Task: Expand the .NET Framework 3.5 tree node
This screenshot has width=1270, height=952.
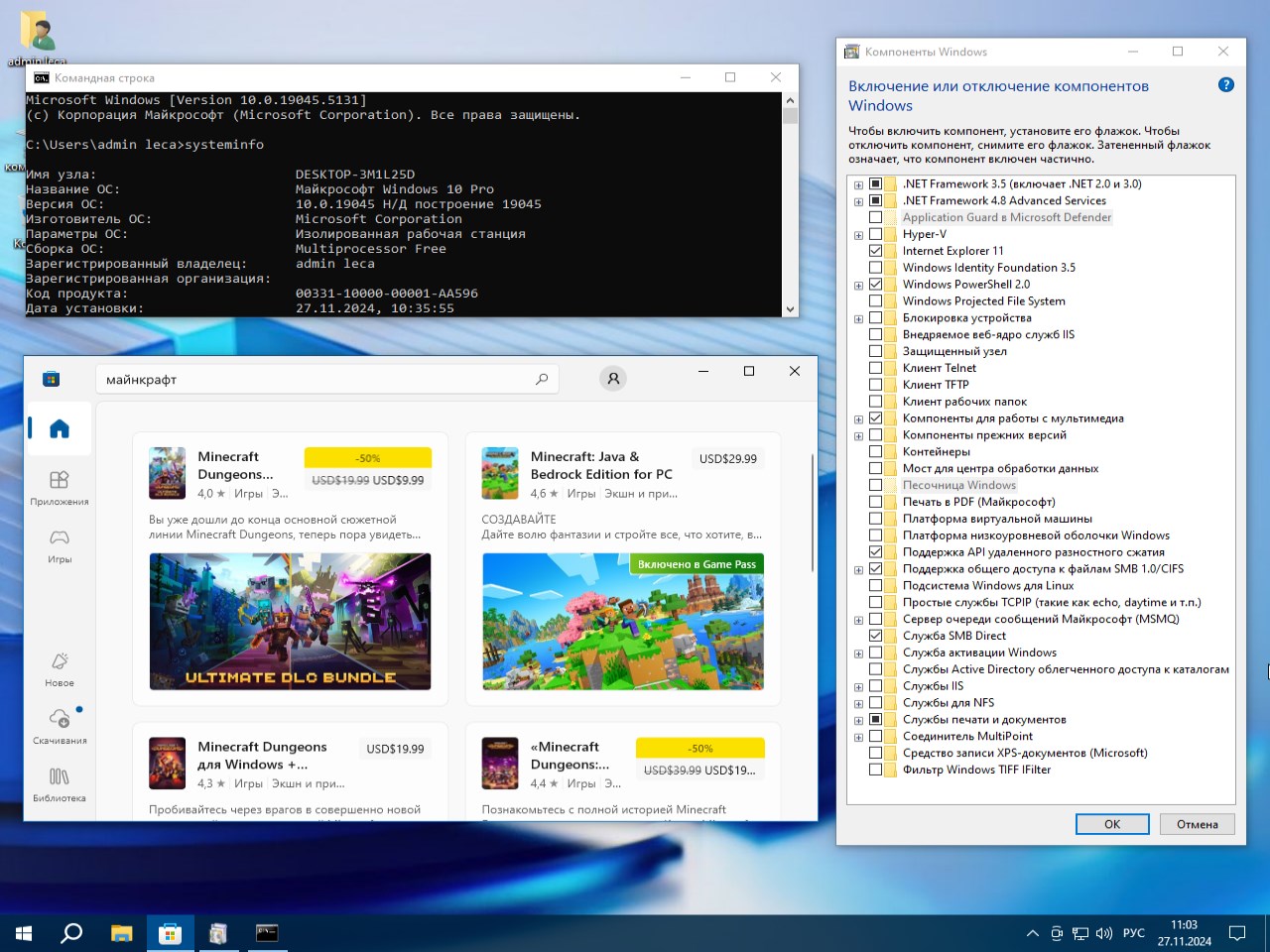Action: pyautogui.click(x=858, y=184)
